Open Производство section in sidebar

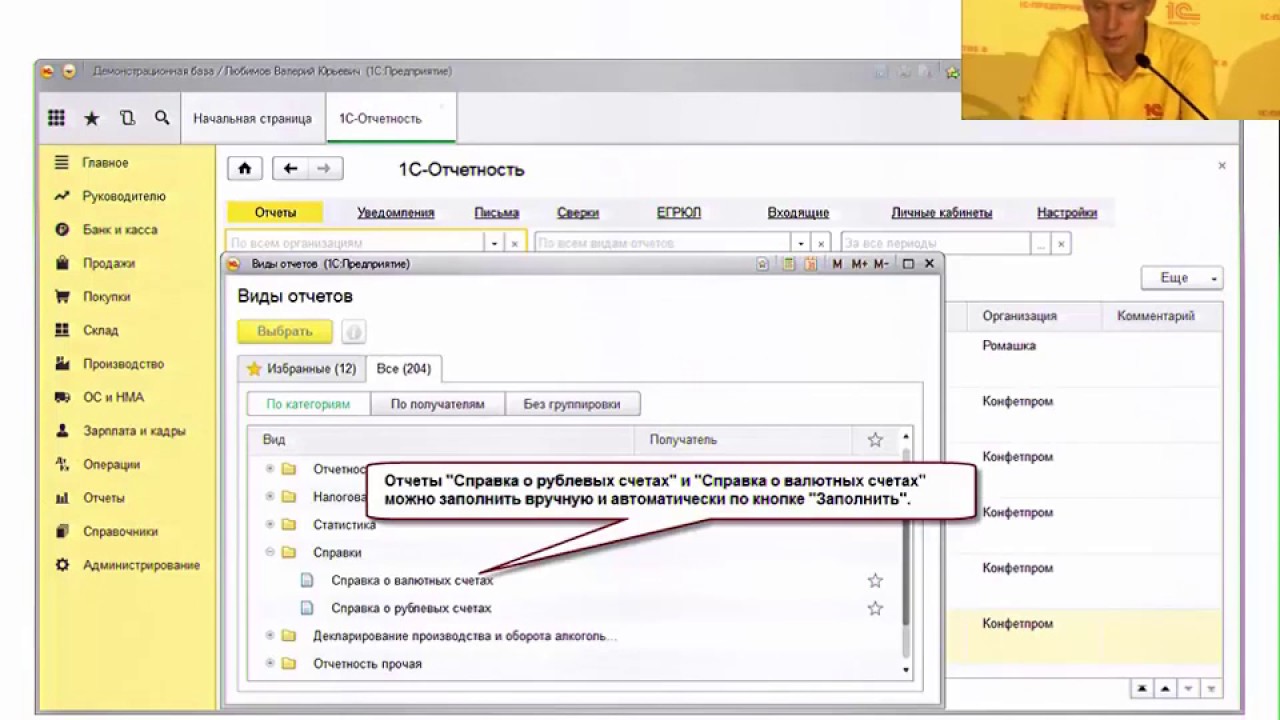[x=126, y=364]
